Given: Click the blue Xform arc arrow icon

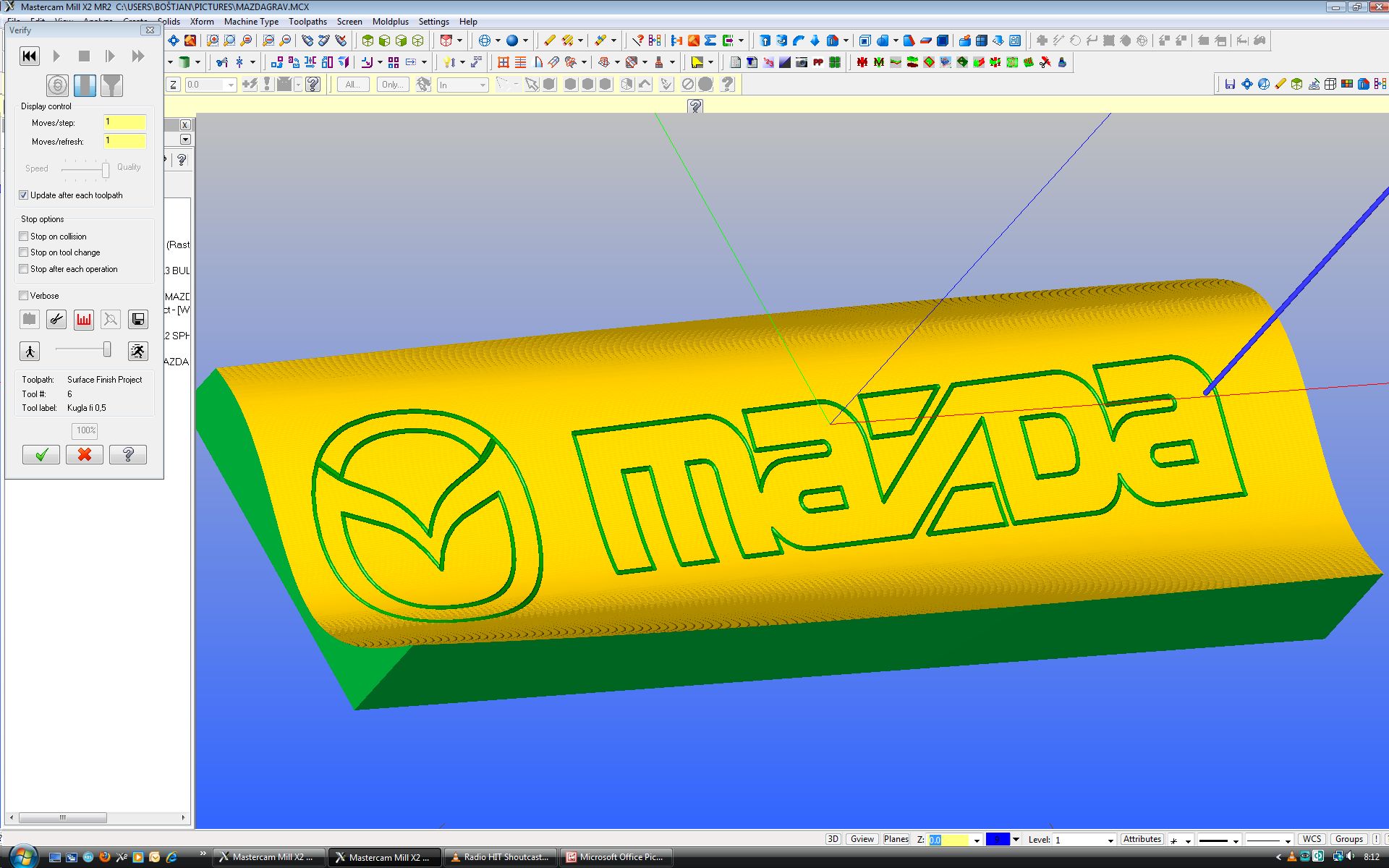Looking at the screenshot, I should (x=798, y=41).
